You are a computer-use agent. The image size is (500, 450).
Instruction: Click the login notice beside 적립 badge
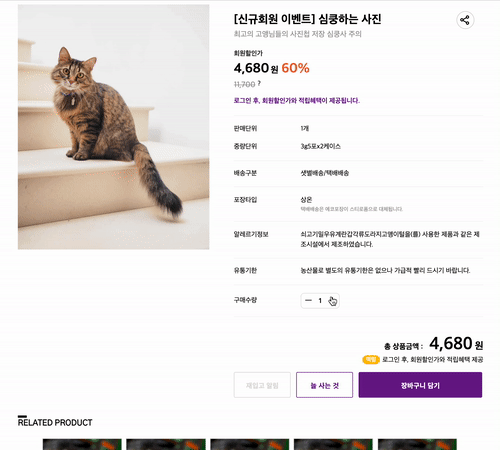[x=432, y=359]
